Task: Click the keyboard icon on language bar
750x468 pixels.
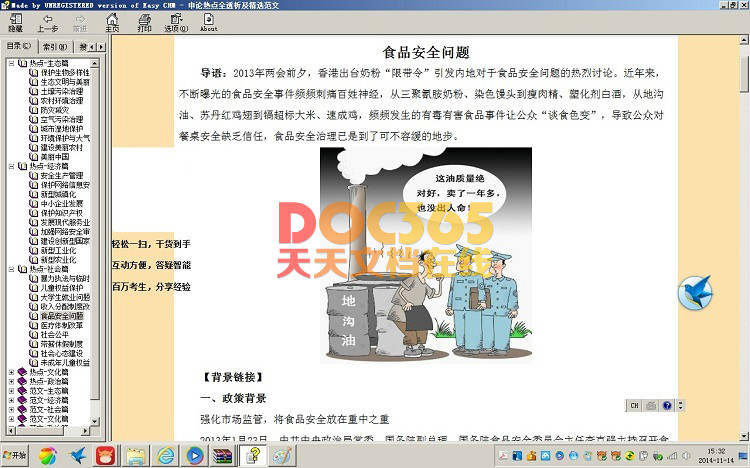Action: tap(651, 405)
